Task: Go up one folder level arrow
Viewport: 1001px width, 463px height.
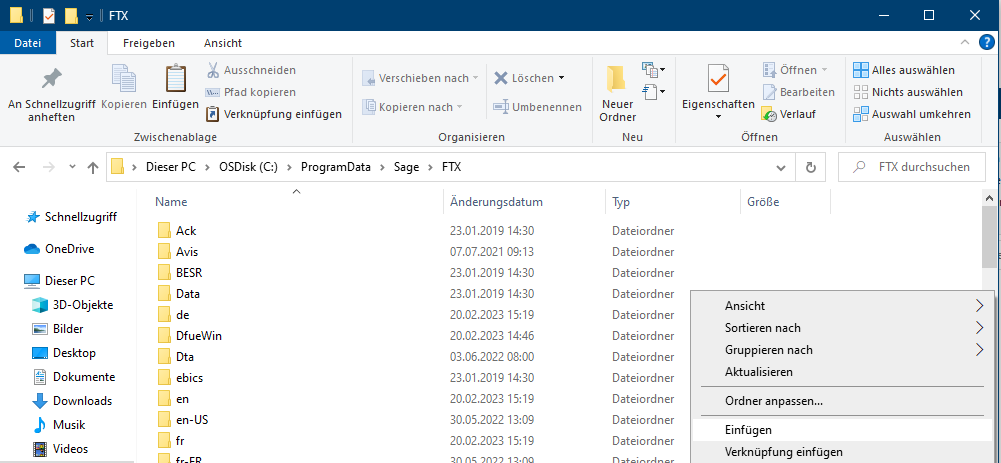Action: point(93,167)
